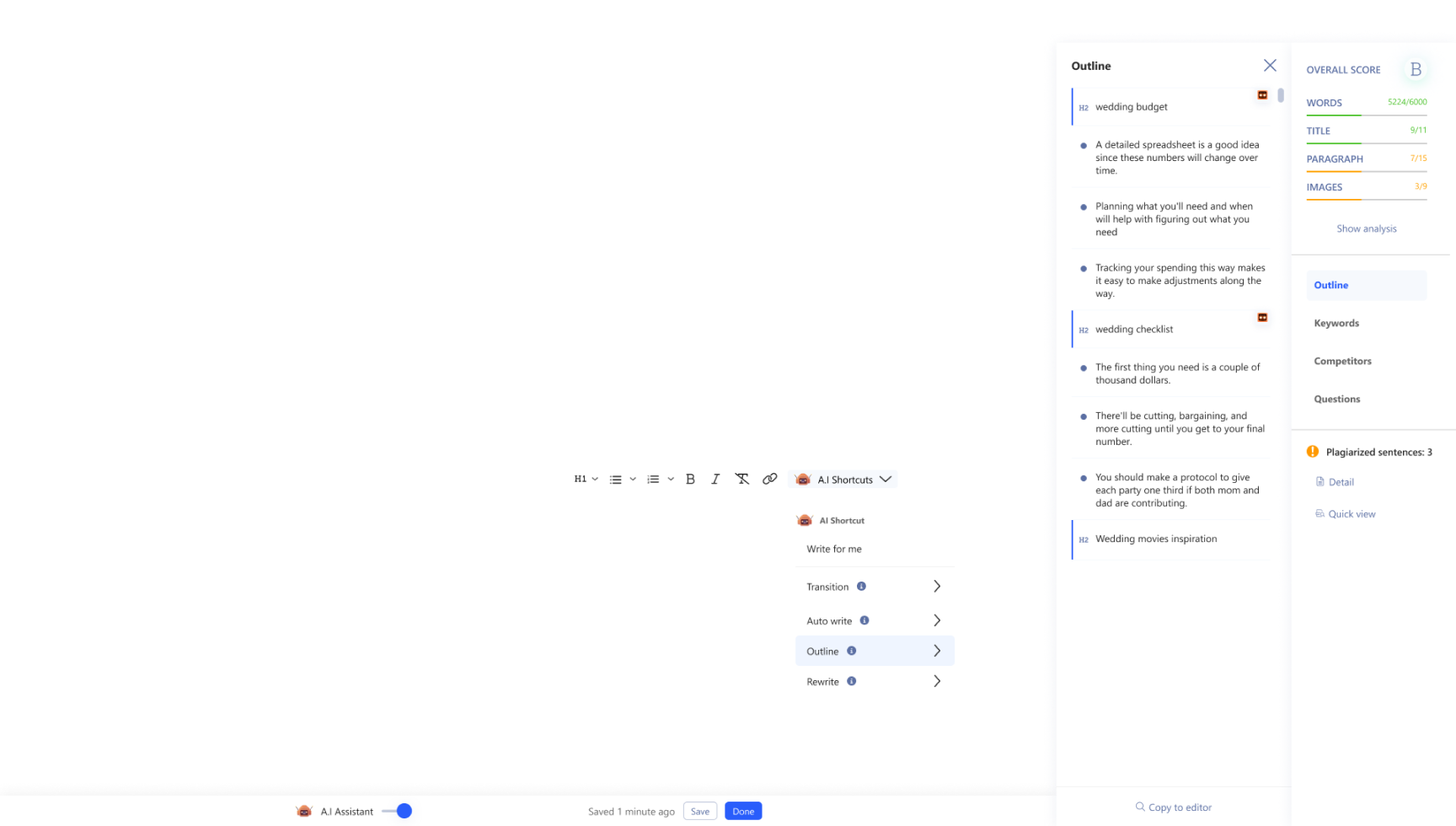This screenshot has height=826, width=1456.
Task: Click Copy to editor
Action: tap(1173, 807)
